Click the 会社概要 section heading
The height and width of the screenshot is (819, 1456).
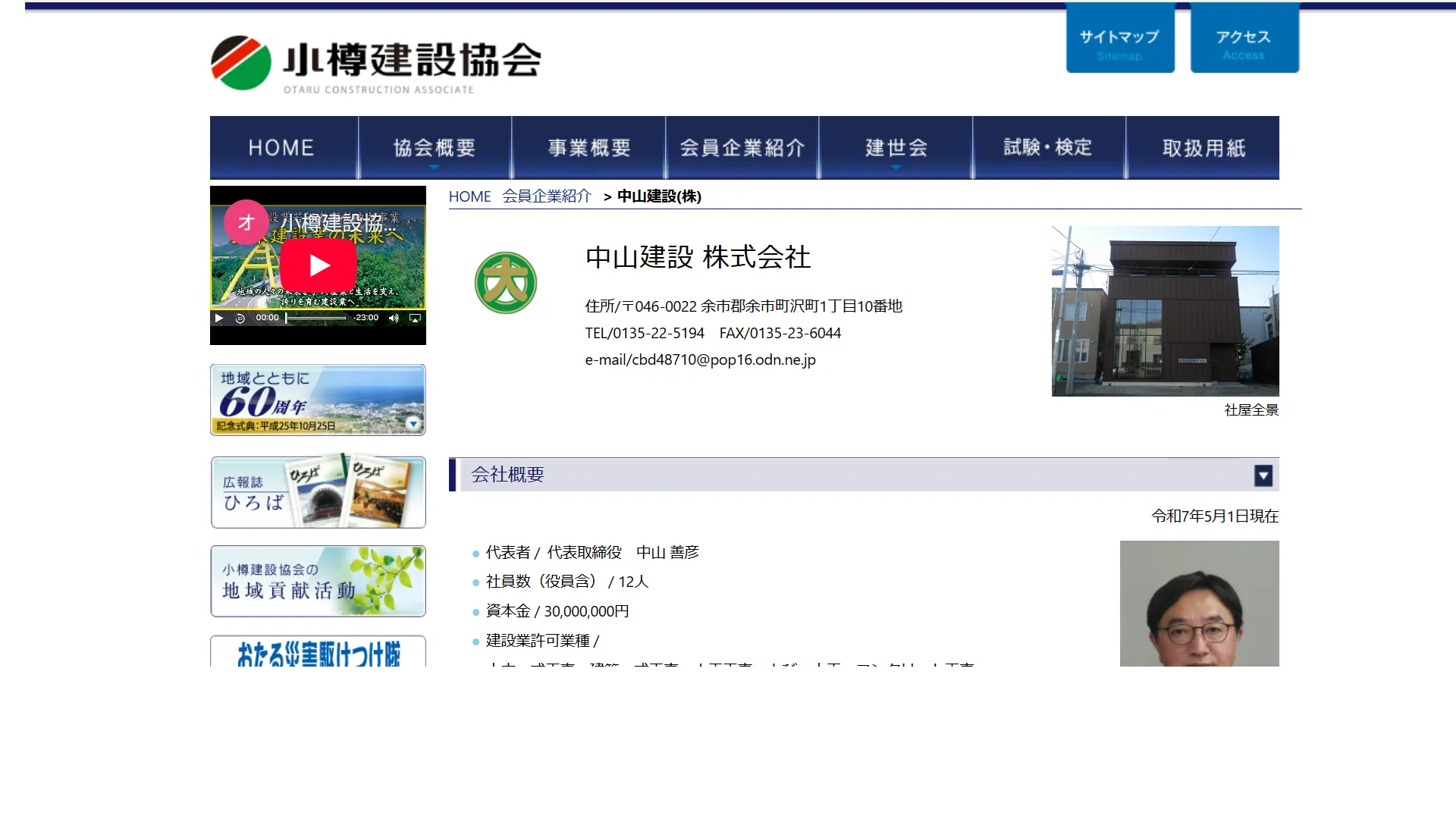pyautogui.click(x=507, y=475)
